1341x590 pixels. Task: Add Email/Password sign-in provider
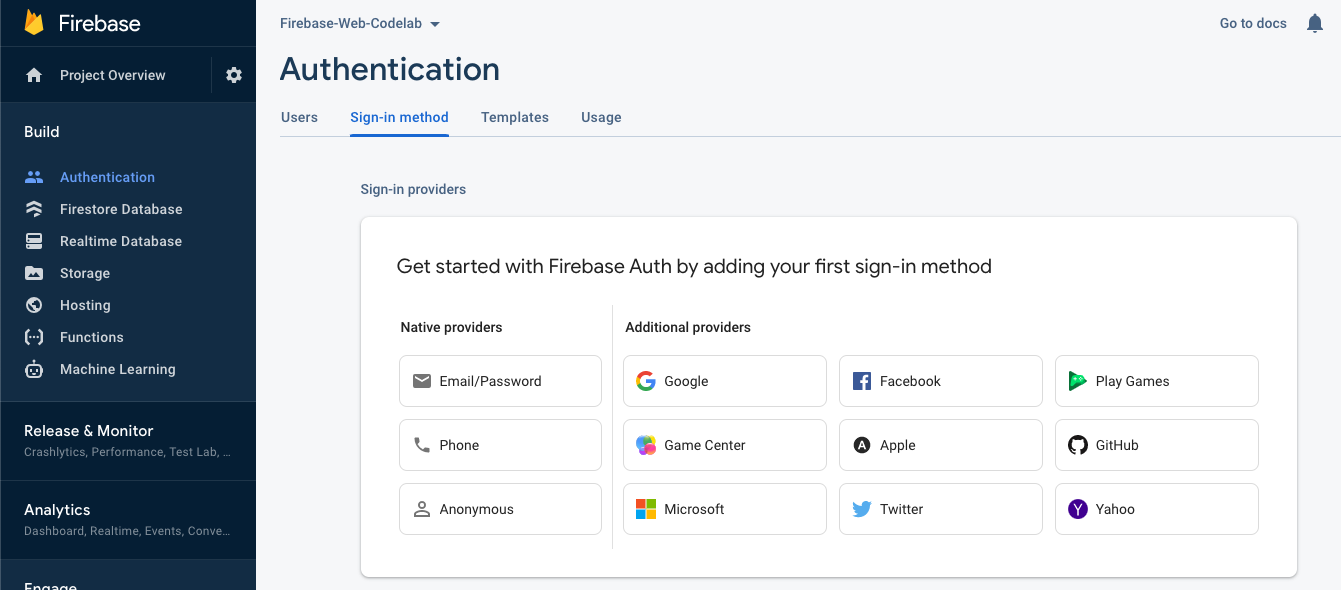coord(500,381)
